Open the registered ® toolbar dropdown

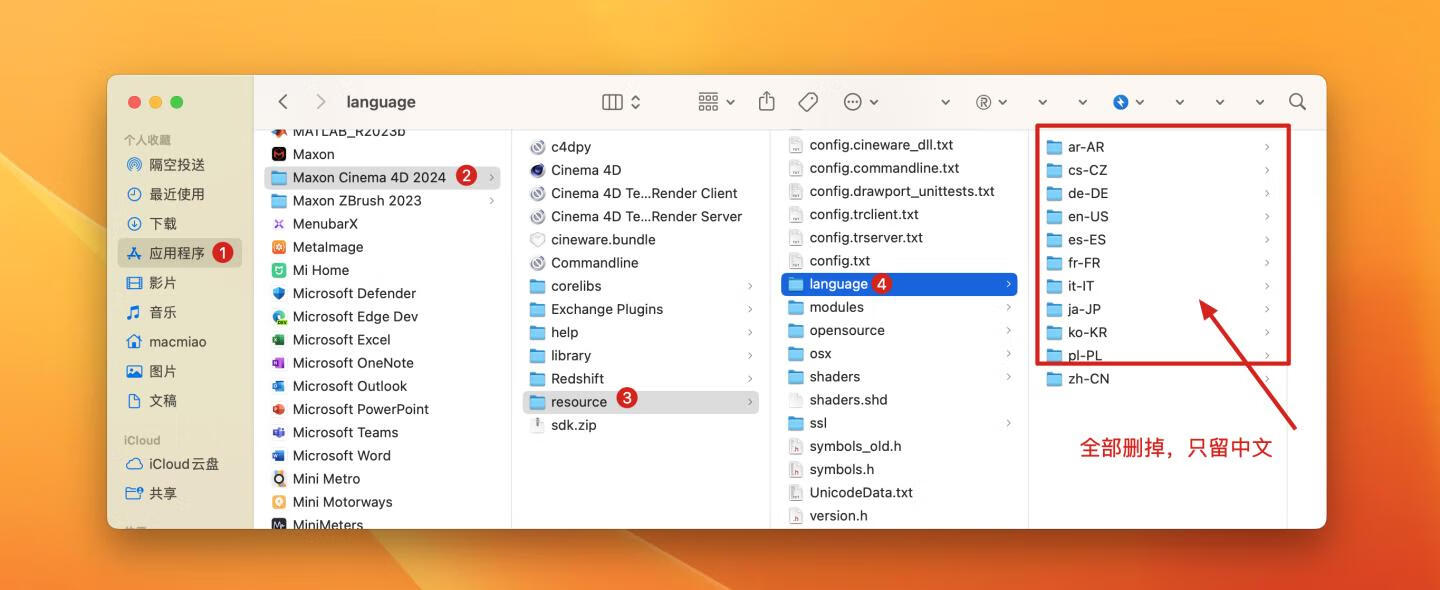click(x=991, y=102)
